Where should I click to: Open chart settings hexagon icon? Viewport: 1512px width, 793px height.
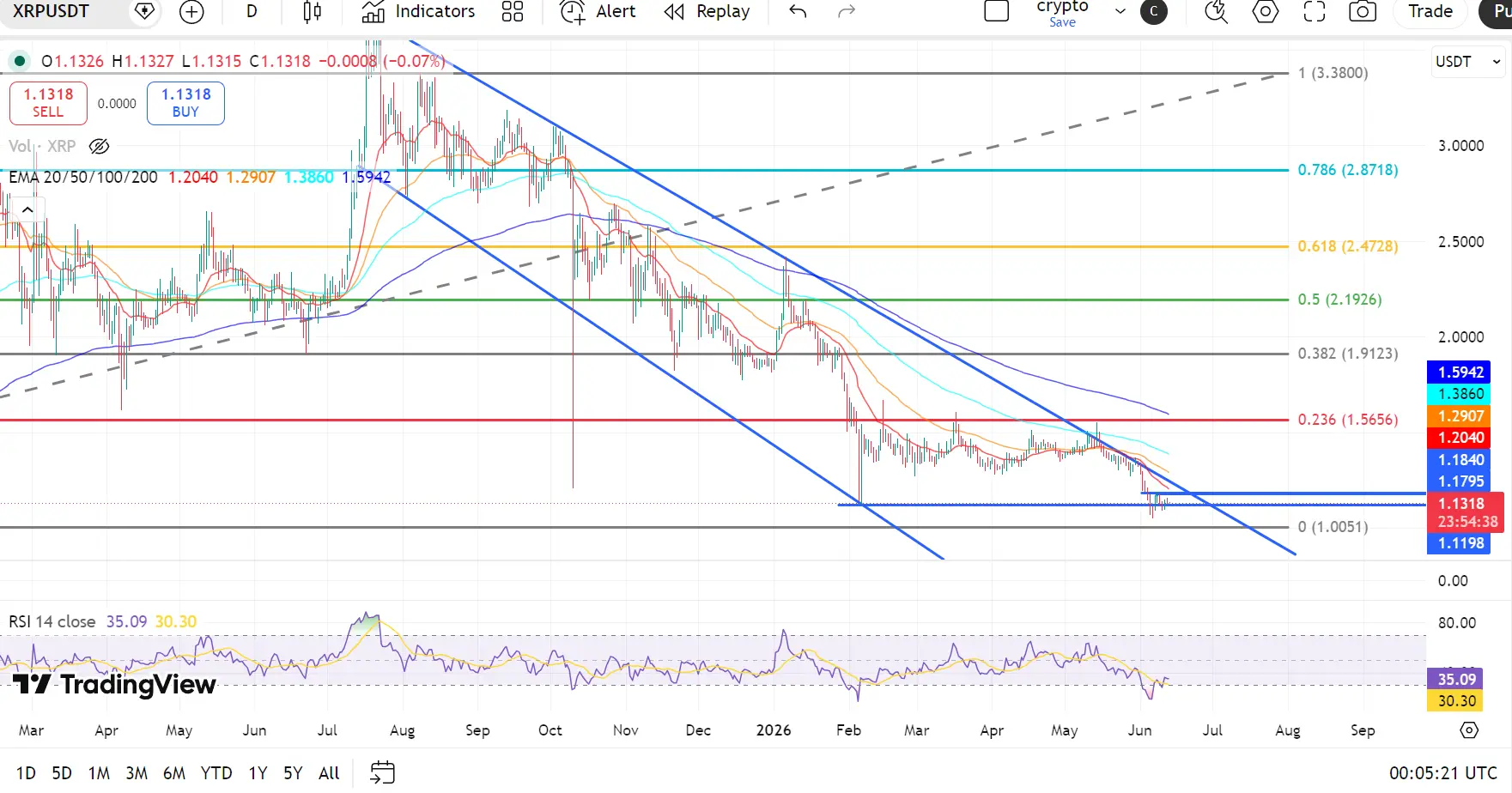coord(1265,11)
